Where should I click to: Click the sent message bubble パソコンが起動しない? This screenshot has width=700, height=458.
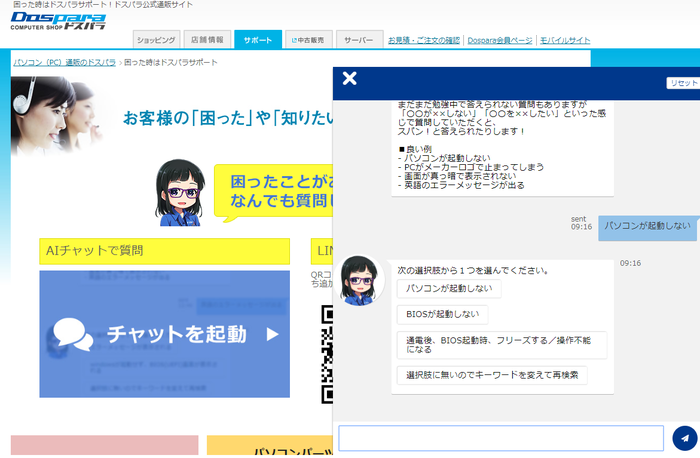(647, 228)
